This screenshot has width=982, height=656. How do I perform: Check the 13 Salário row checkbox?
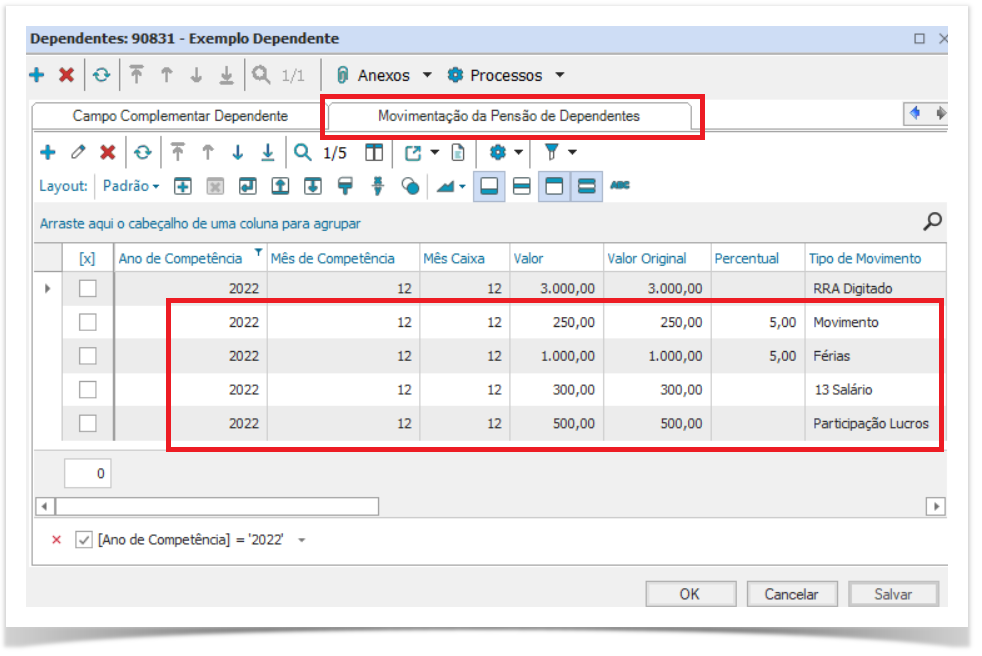click(88, 390)
